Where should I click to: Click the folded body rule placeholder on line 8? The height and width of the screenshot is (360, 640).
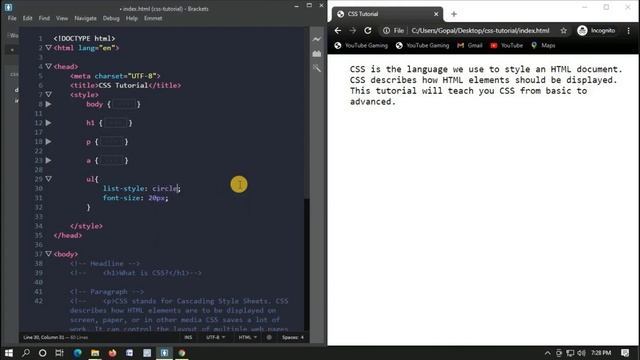pyautogui.click(x=124, y=104)
